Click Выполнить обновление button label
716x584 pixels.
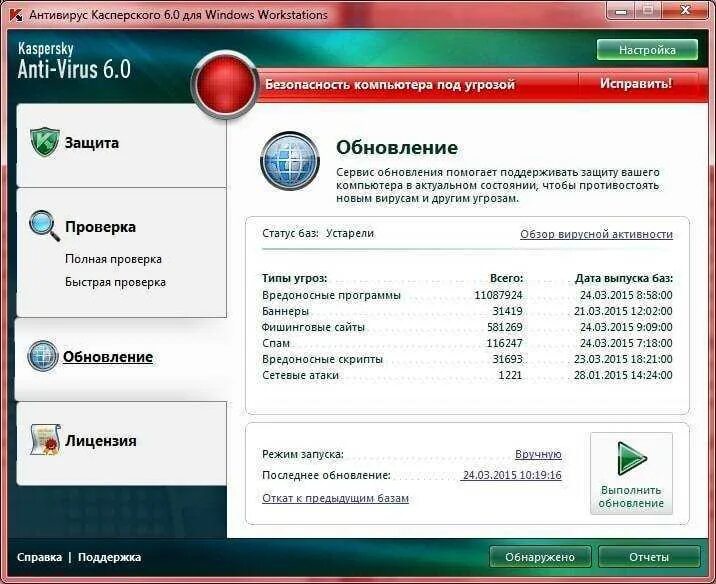(631, 496)
